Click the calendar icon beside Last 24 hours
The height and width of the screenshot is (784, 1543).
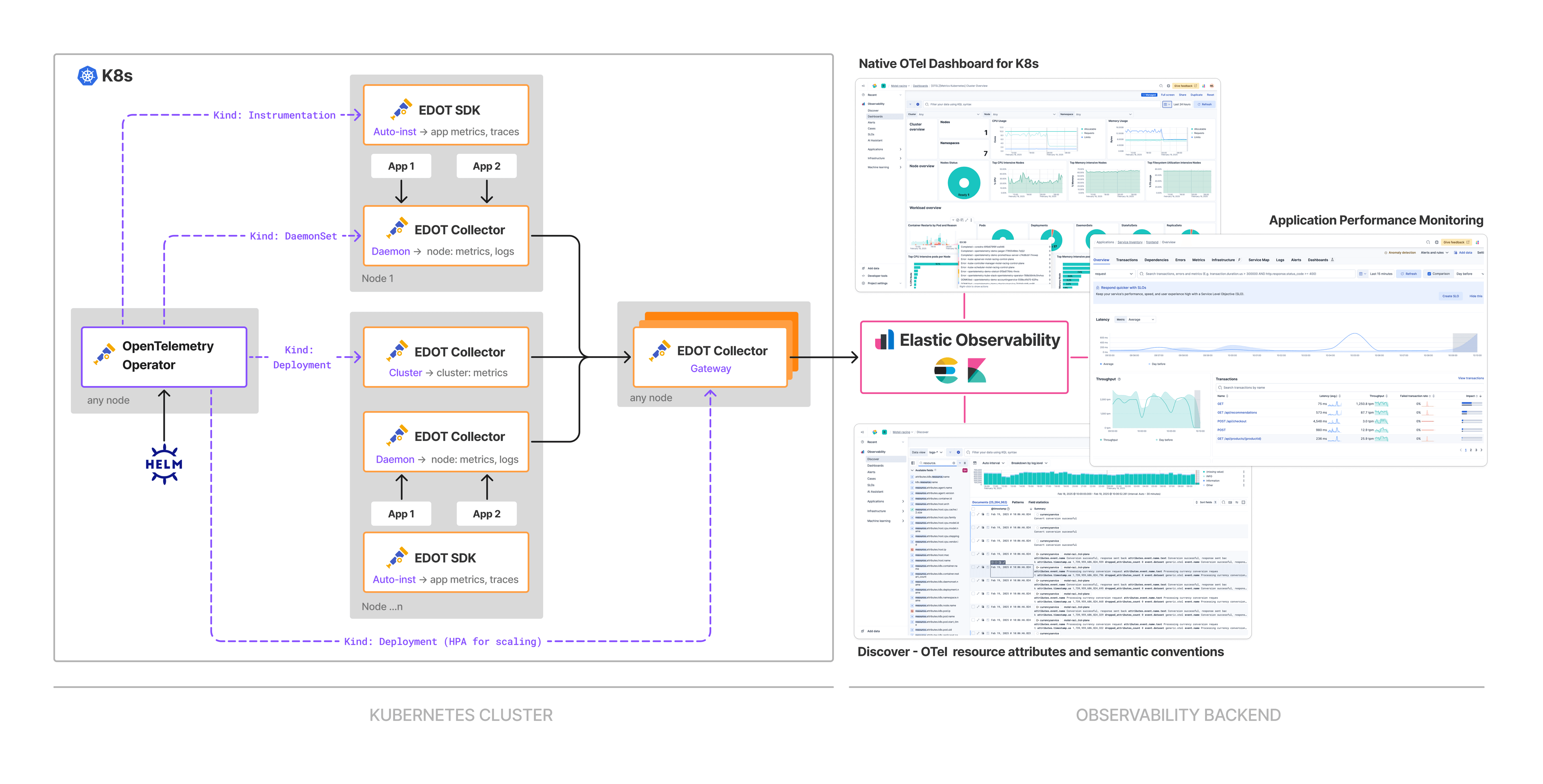click(x=1166, y=104)
